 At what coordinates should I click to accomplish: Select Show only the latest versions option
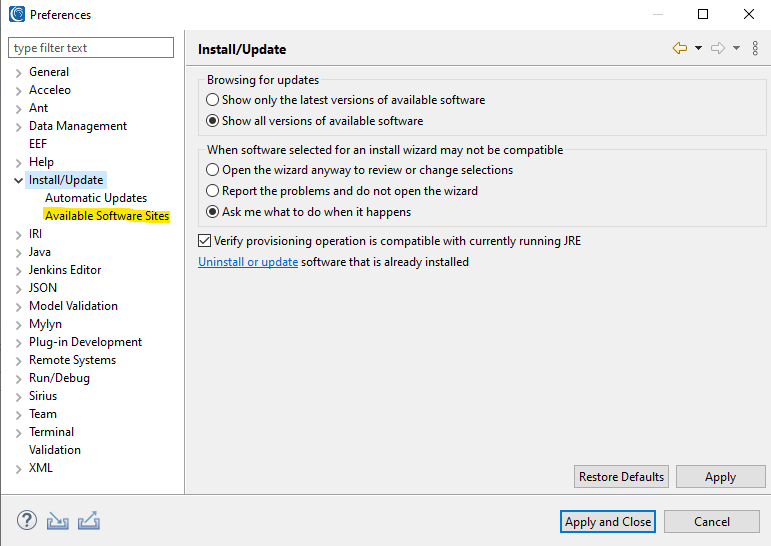[x=212, y=100]
